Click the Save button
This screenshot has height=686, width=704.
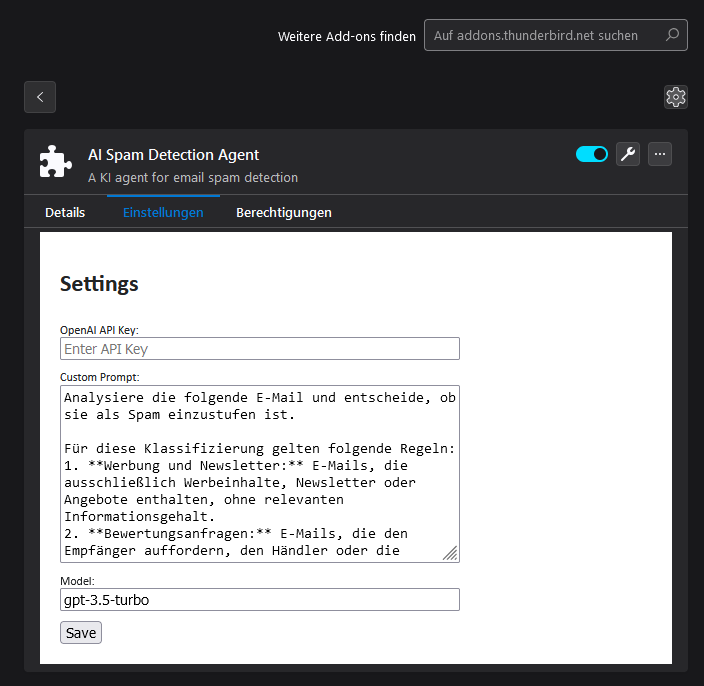[81, 633]
